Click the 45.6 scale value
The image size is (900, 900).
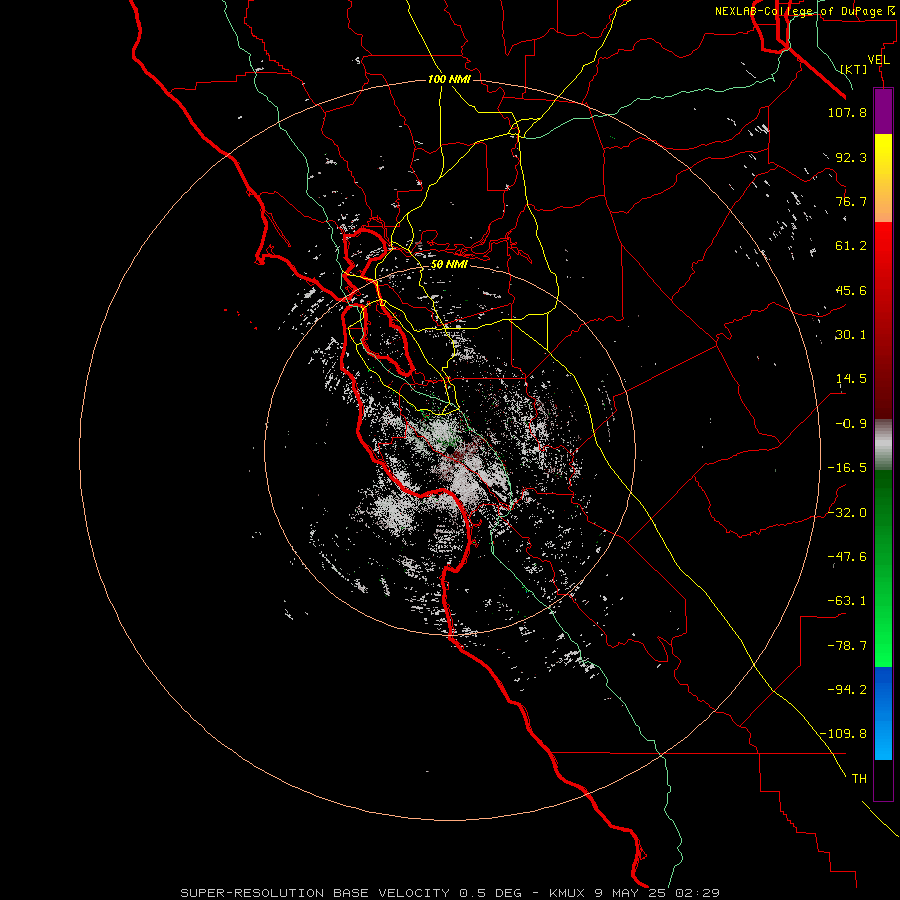click(x=851, y=290)
